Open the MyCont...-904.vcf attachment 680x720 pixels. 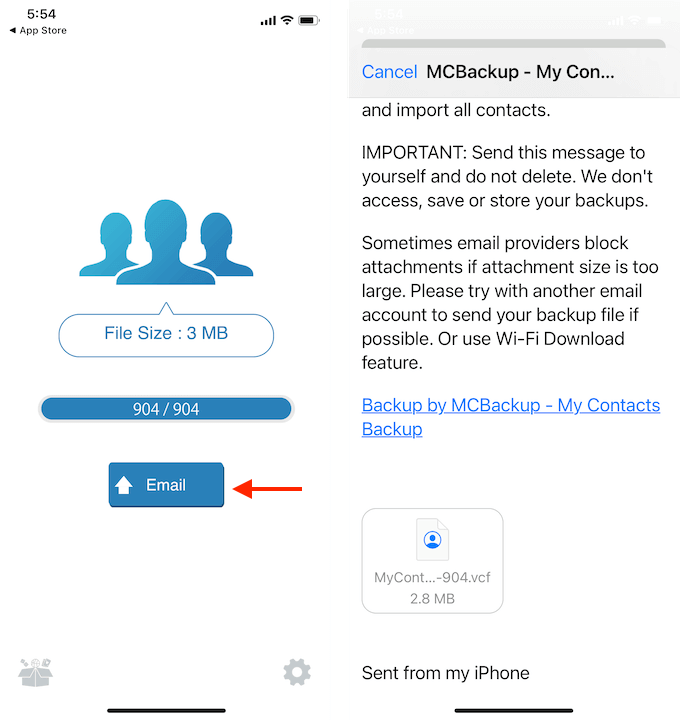432,561
